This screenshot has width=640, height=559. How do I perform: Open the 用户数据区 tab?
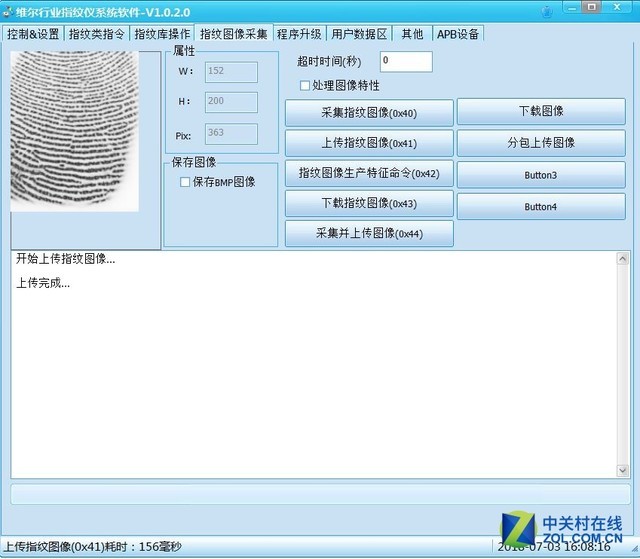coord(359,34)
